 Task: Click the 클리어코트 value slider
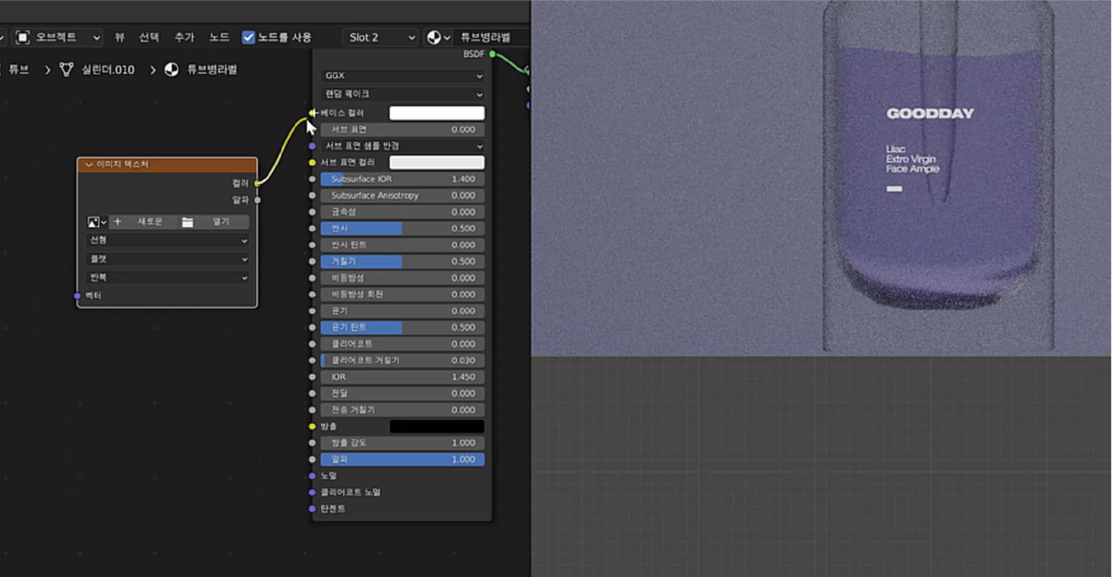(403, 344)
